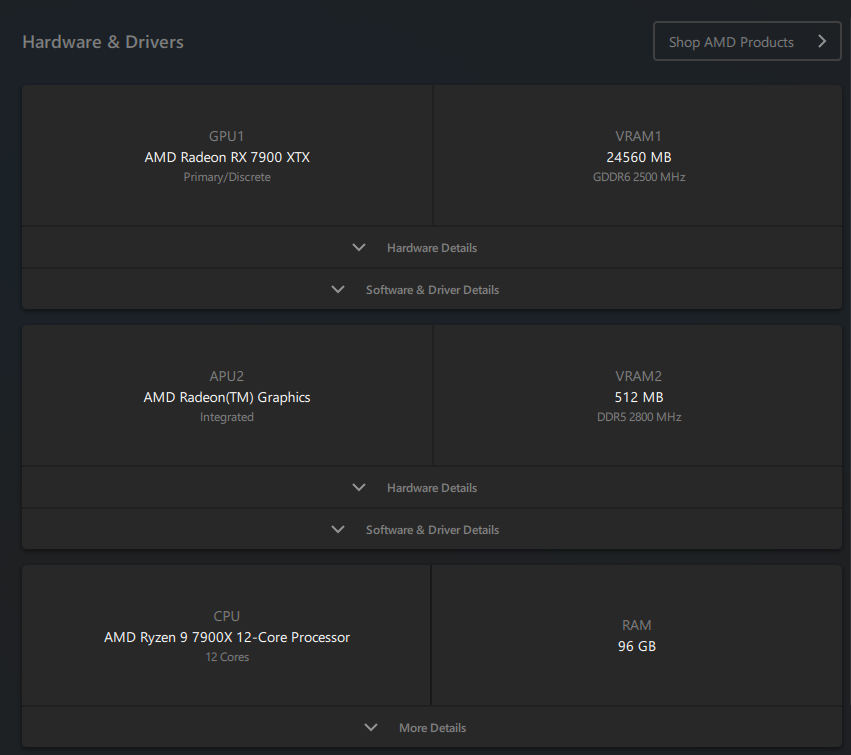The height and width of the screenshot is (755, 851).
Task: Expand Software & Driver Details for GPU1
Action: (x=432, y=290)
